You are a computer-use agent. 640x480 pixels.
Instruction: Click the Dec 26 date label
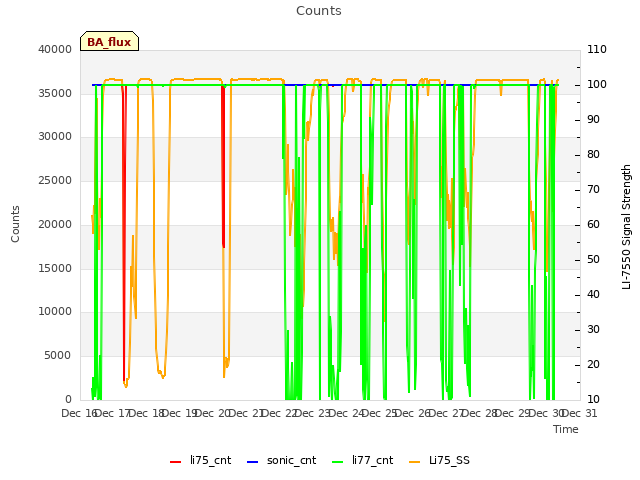[413, 413]
